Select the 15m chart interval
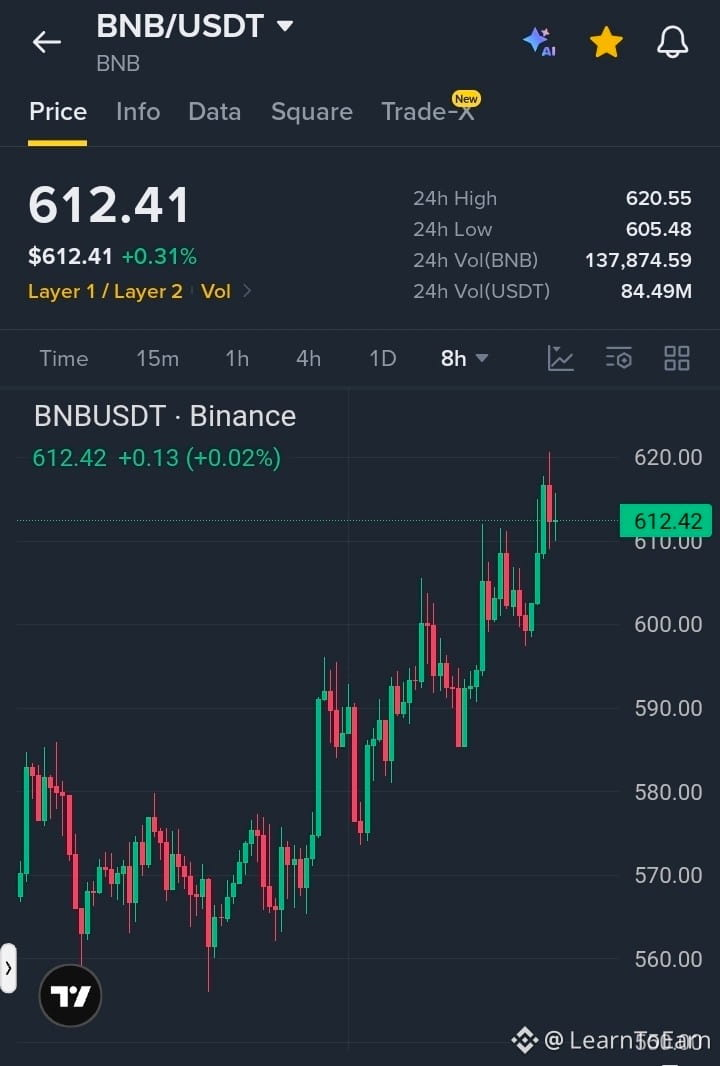Viewport: 720px width, 1066px height. coord(158,358)
